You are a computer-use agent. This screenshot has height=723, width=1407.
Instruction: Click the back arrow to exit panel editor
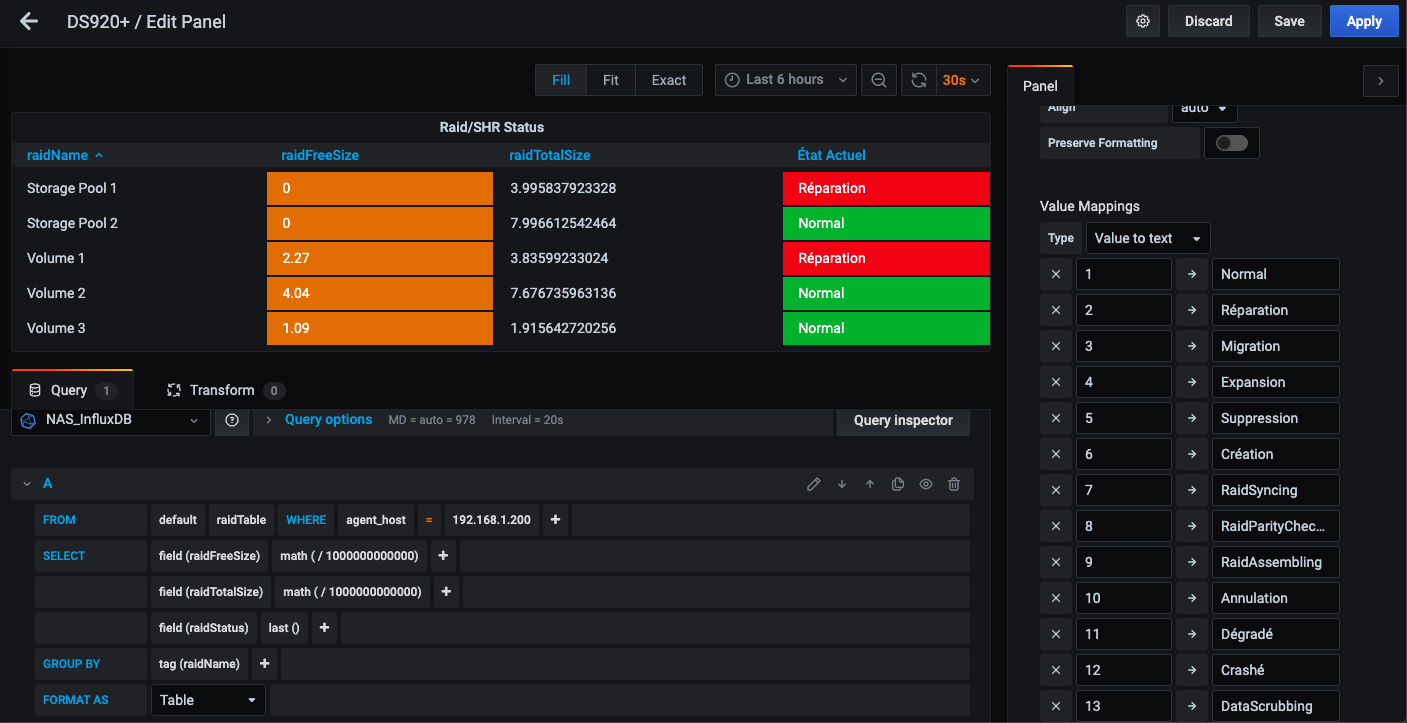point(29,21)
